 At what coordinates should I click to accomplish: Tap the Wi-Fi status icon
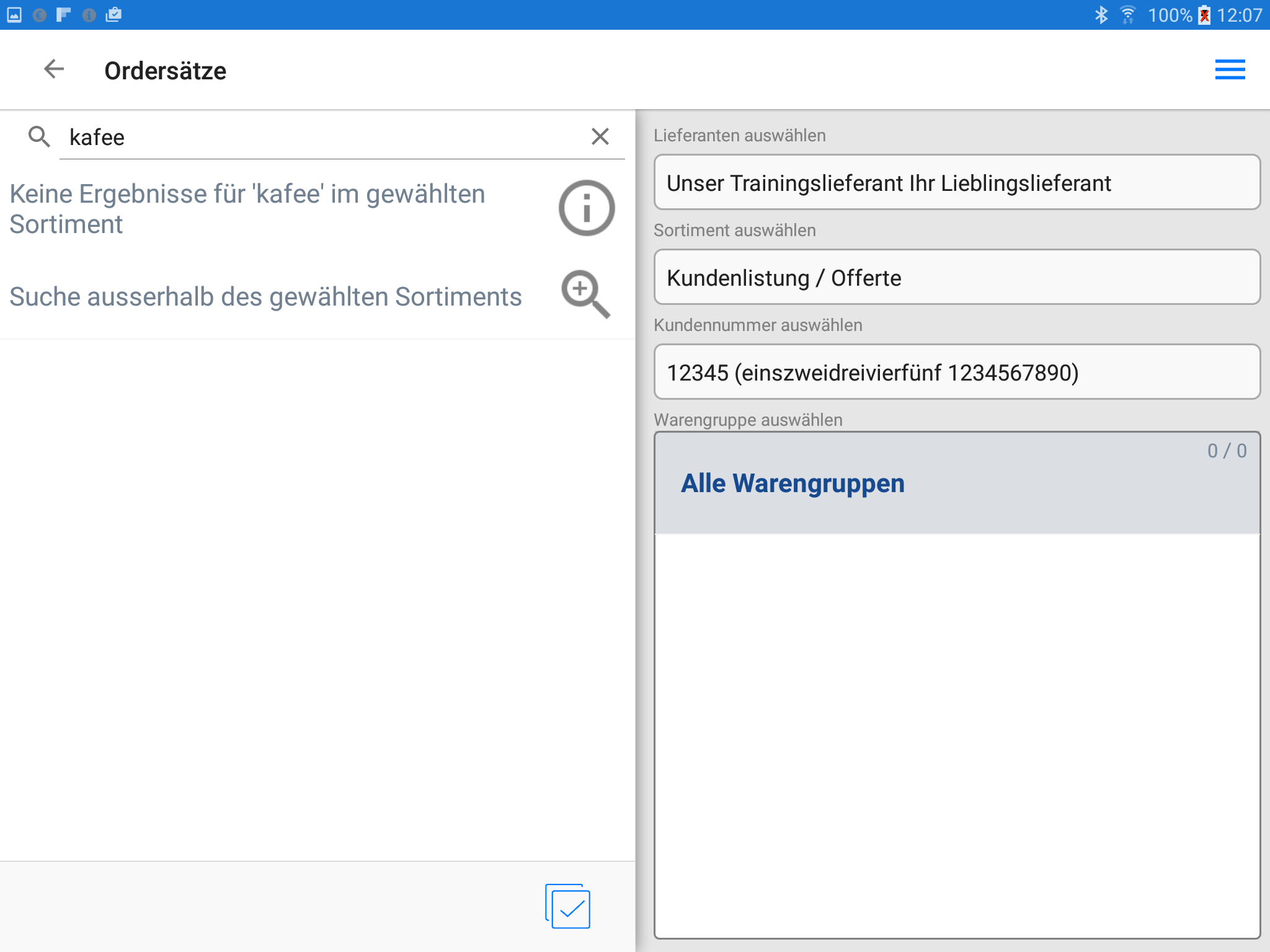tap(1127, 15)
